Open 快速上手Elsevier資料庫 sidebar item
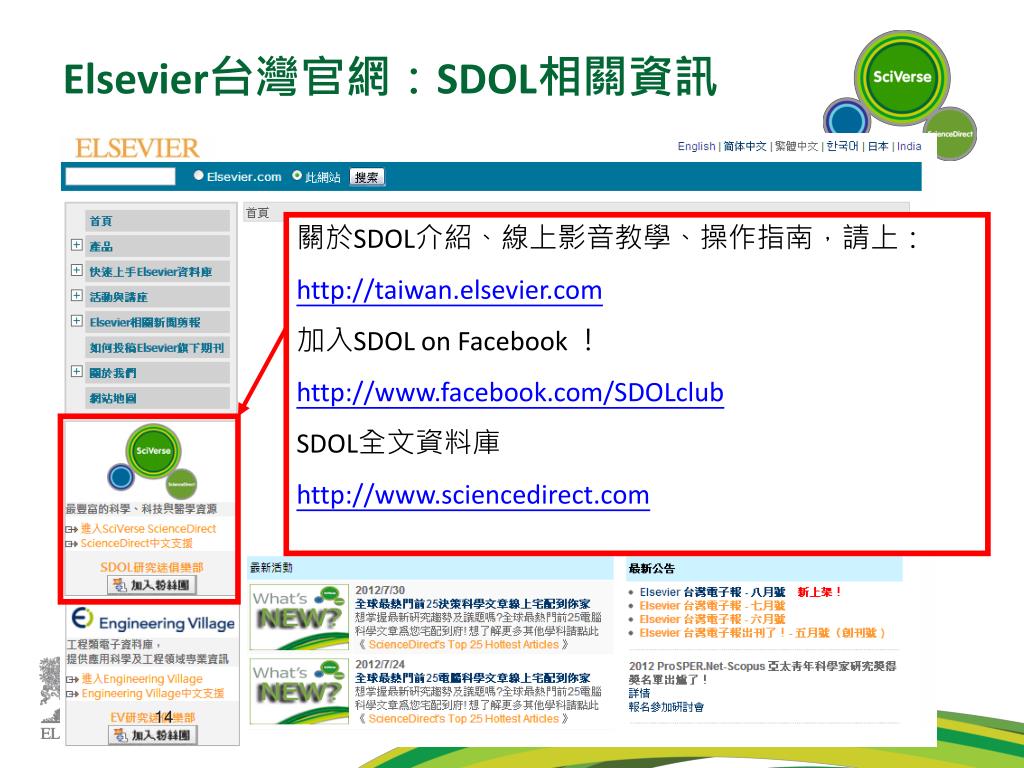1024x768 pixels. (x=157, y=272)
